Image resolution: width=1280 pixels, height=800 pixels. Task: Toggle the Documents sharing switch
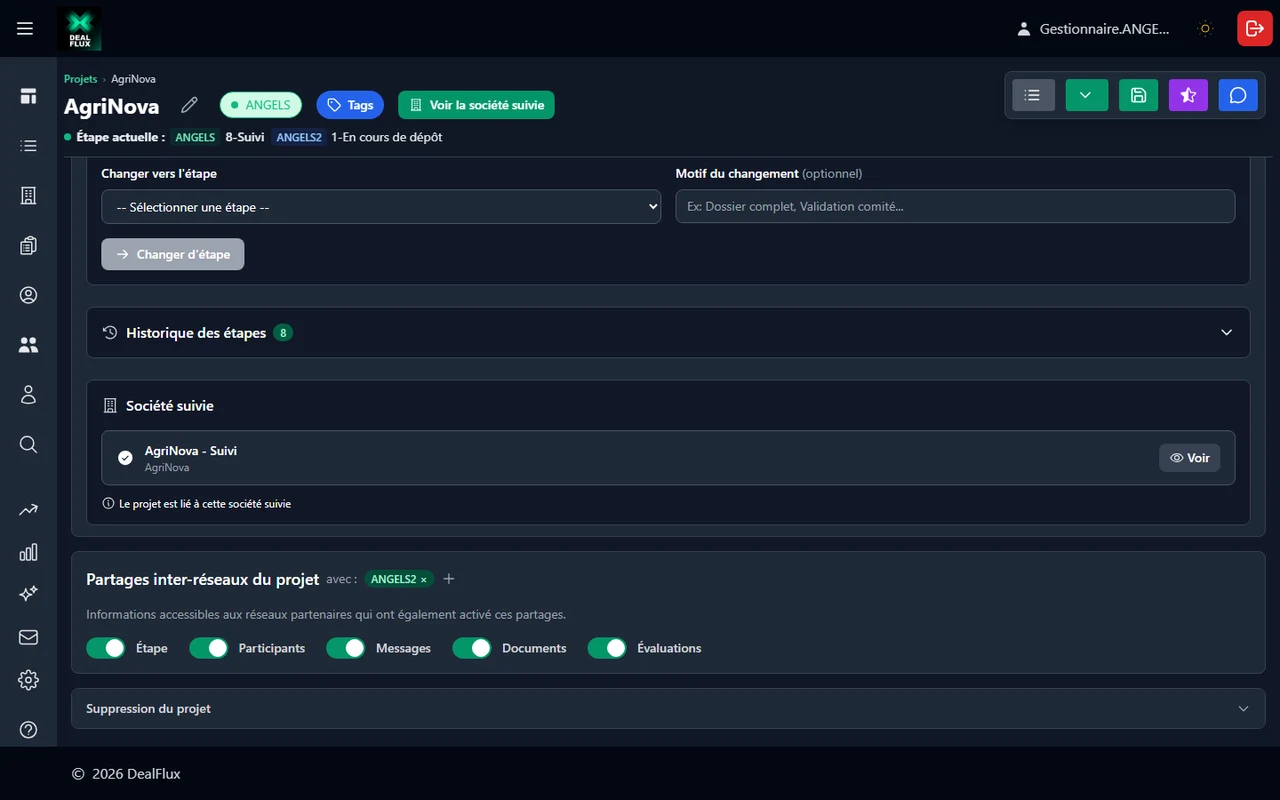(472, 648)
